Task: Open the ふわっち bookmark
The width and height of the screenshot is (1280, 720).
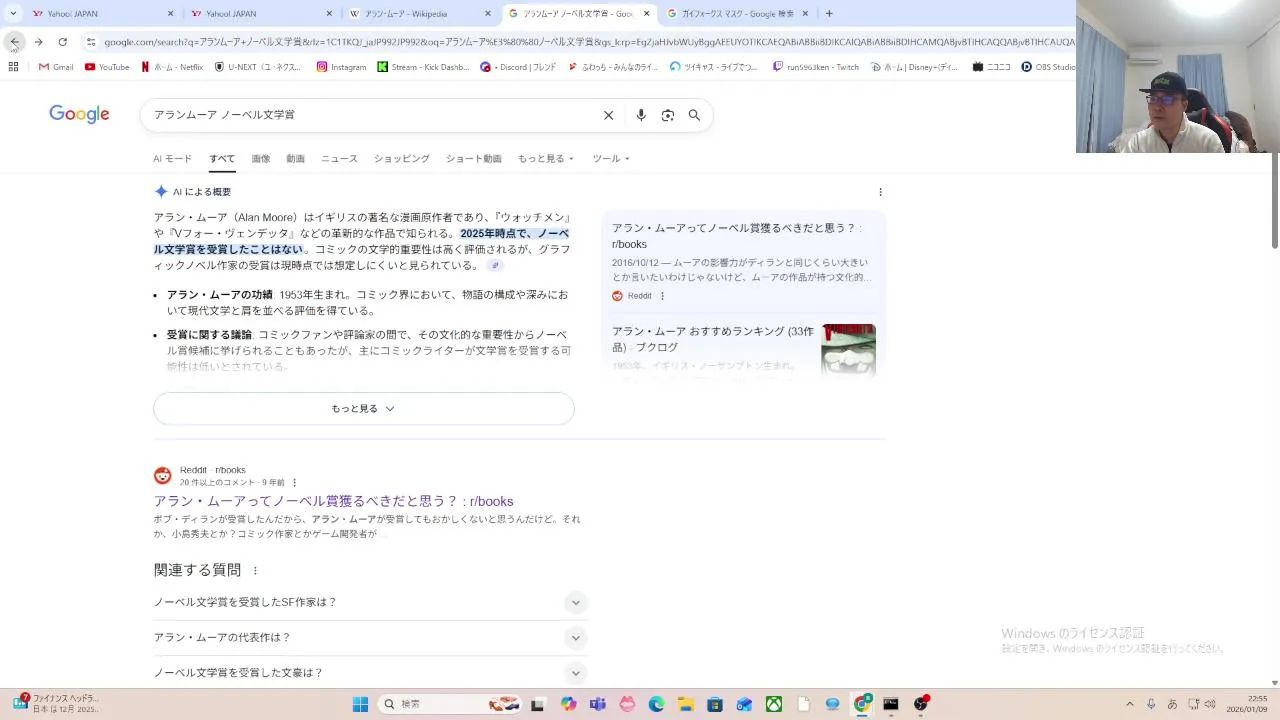Action: (613, 67)
